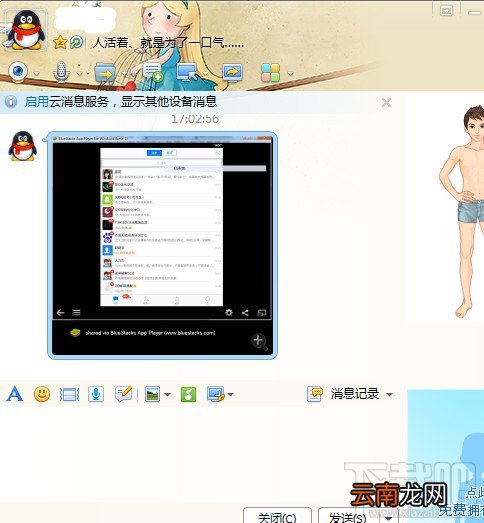Image resolution: width=484 pixels, height=523 pixels.
Task: Expand the screenshot options dropdown arrow
Action: [x=230, y=395]
